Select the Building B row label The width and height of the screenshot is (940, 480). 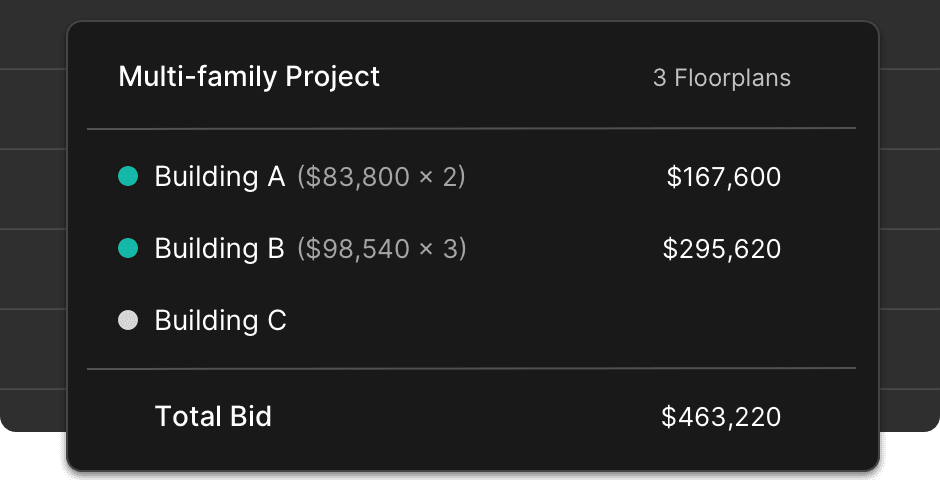pyautogui.click(x=220, y=249)
